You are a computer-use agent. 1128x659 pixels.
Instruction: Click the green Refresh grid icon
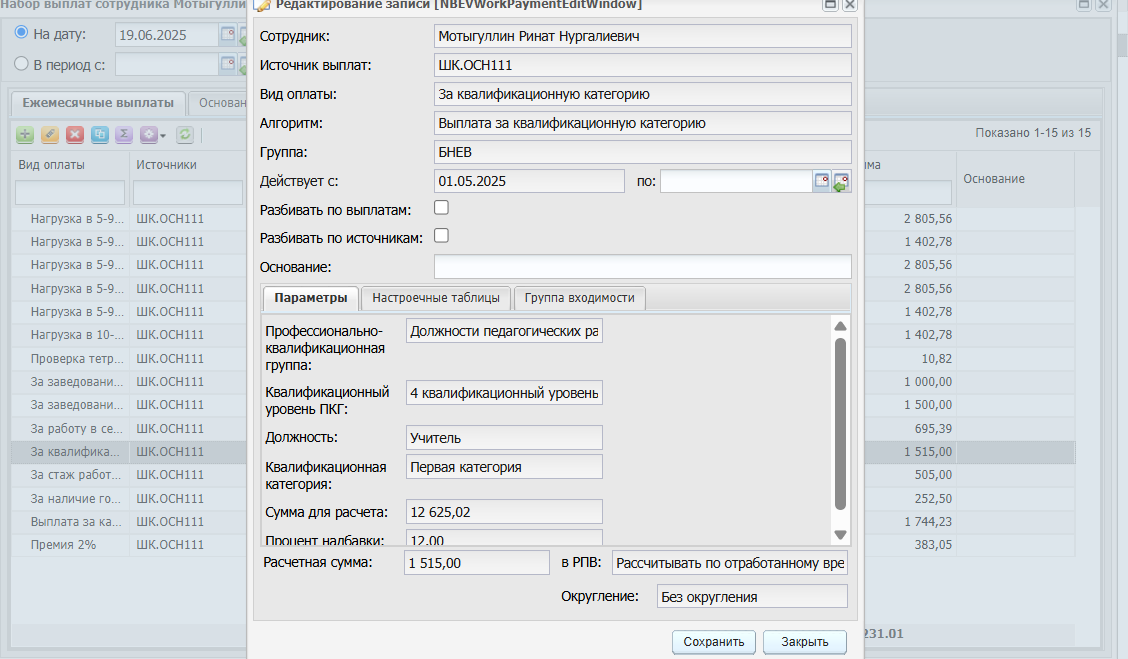[185, 135]
